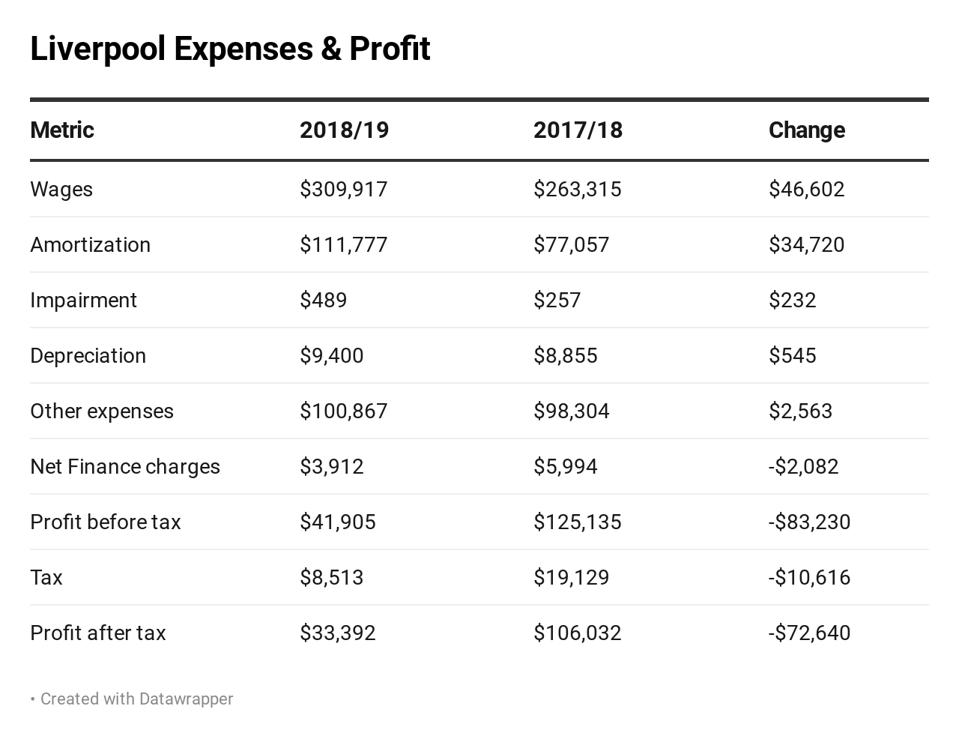The height and width of the screenshot is (739, 959).
Task: Click the $8,513 tax value
Action: pyautogui.click(x=331, y=578)
